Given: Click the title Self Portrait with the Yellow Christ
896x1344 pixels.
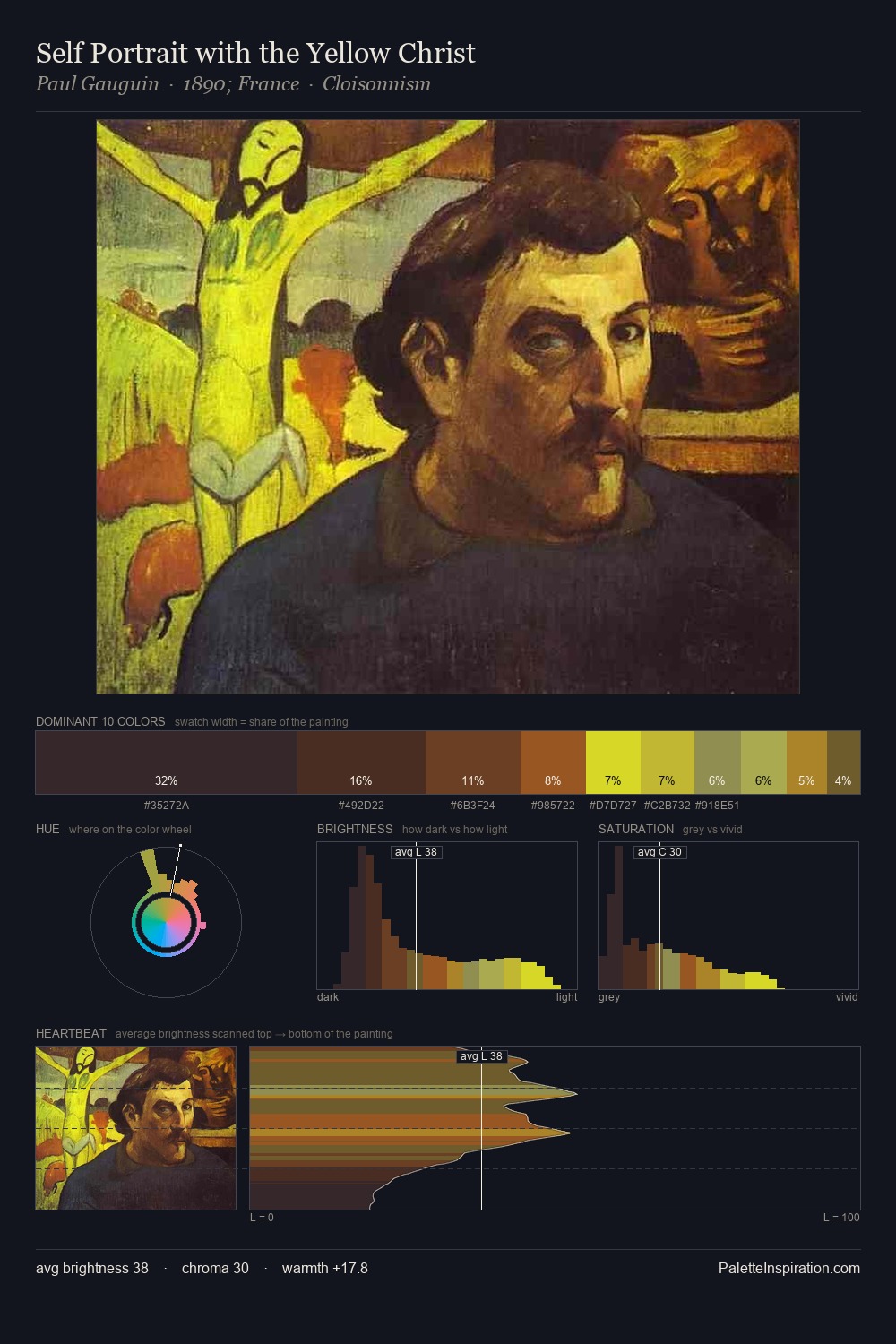Looking at the screenshot, I should (255, 53).
